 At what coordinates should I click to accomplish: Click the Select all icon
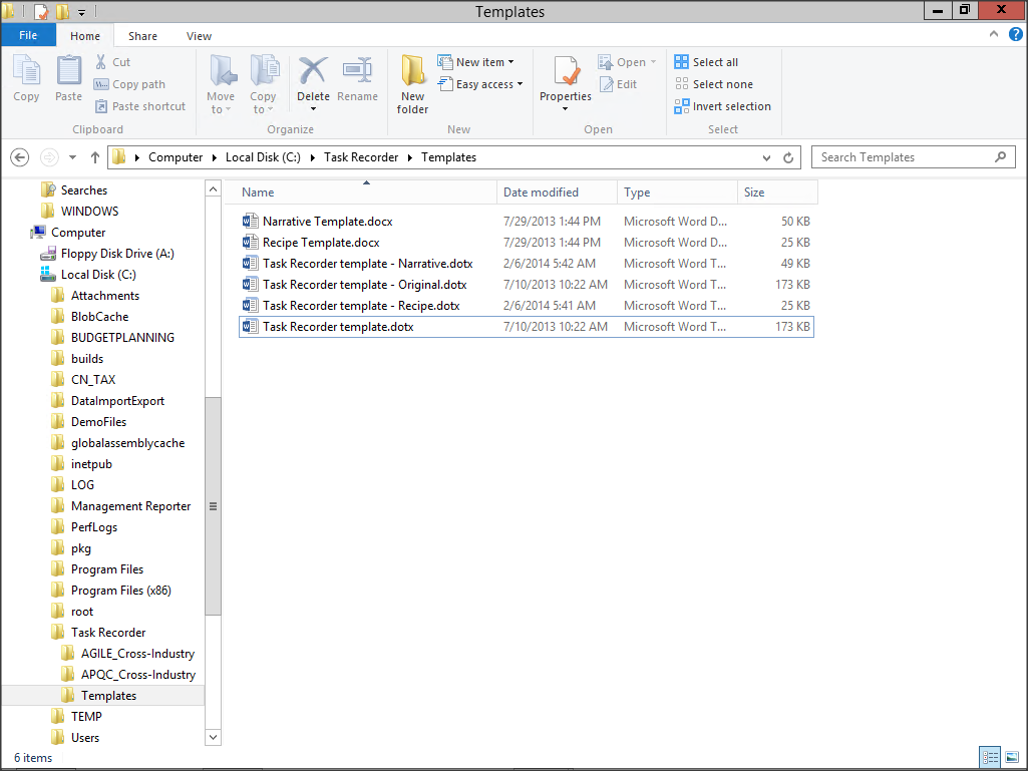(682, 62)
